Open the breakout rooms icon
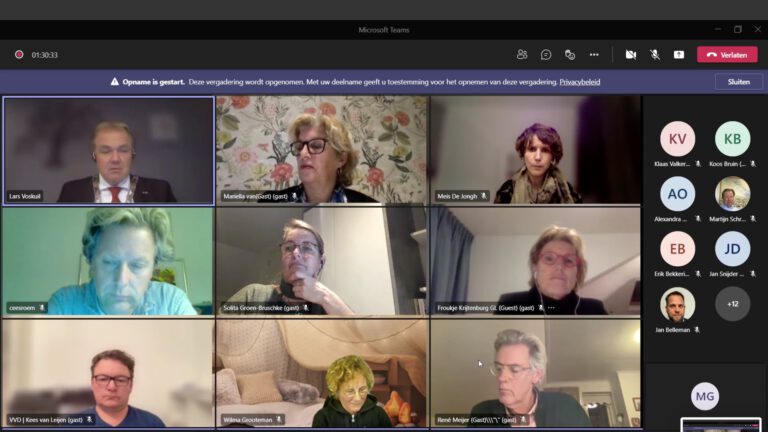768x432 pixels. [x=570, y=54]
